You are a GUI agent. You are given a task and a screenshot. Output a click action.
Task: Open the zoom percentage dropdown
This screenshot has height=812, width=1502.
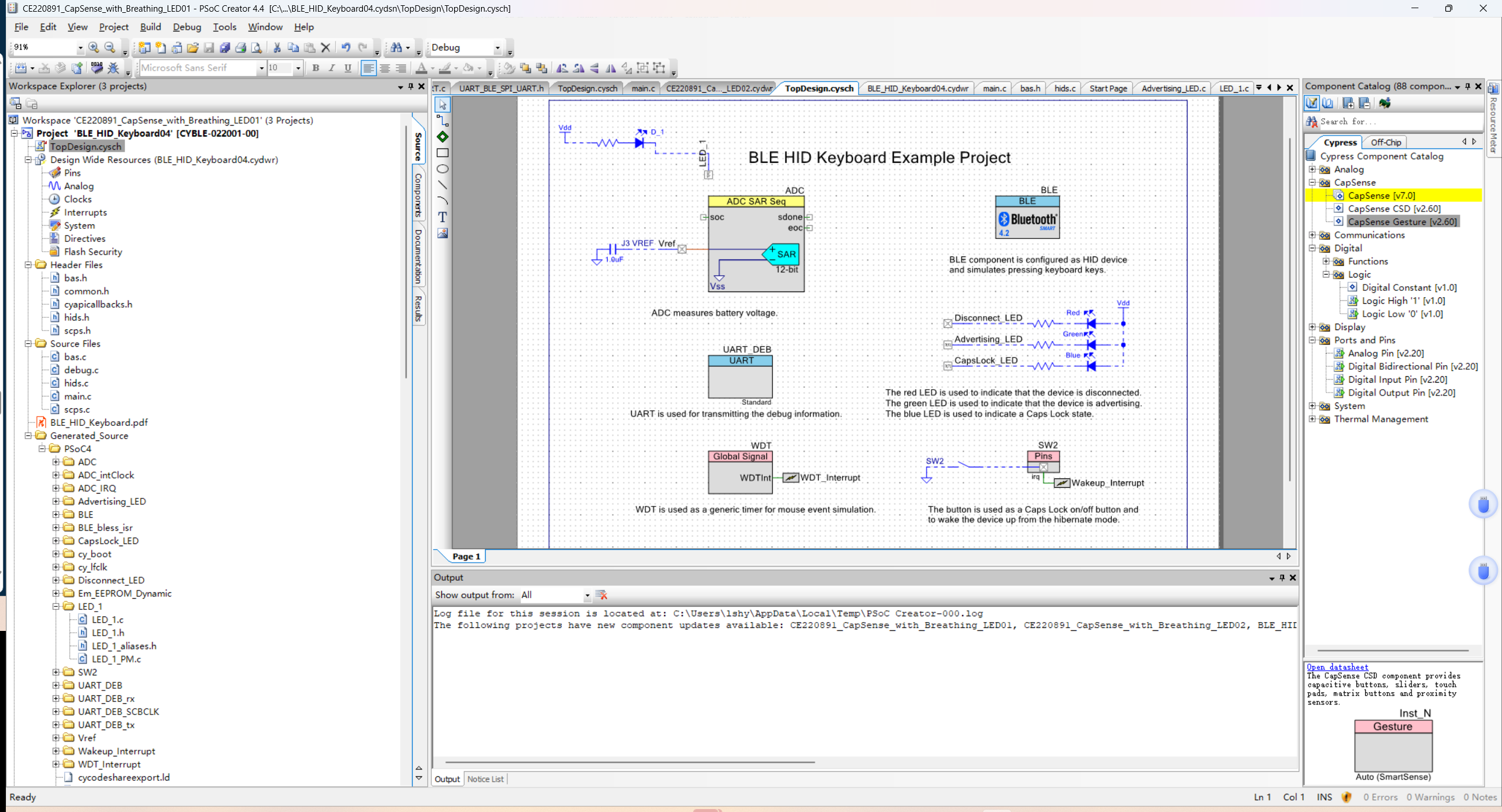80,47
